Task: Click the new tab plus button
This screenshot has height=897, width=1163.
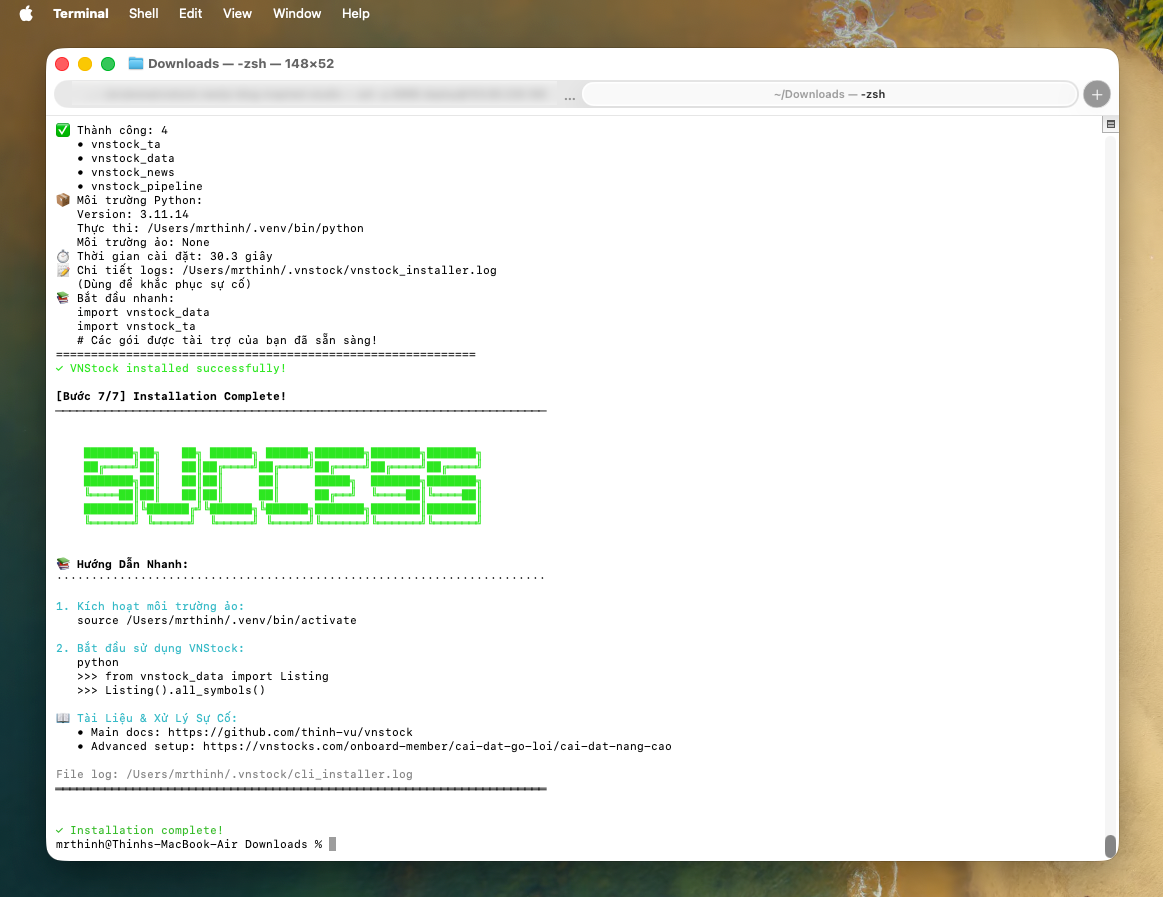Action: click(1097, 94)
